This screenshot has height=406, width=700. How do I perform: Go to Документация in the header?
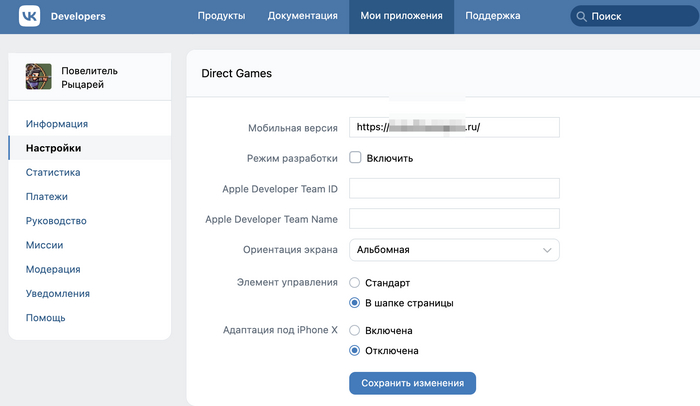pyautogui.click(x=302, y=16)
